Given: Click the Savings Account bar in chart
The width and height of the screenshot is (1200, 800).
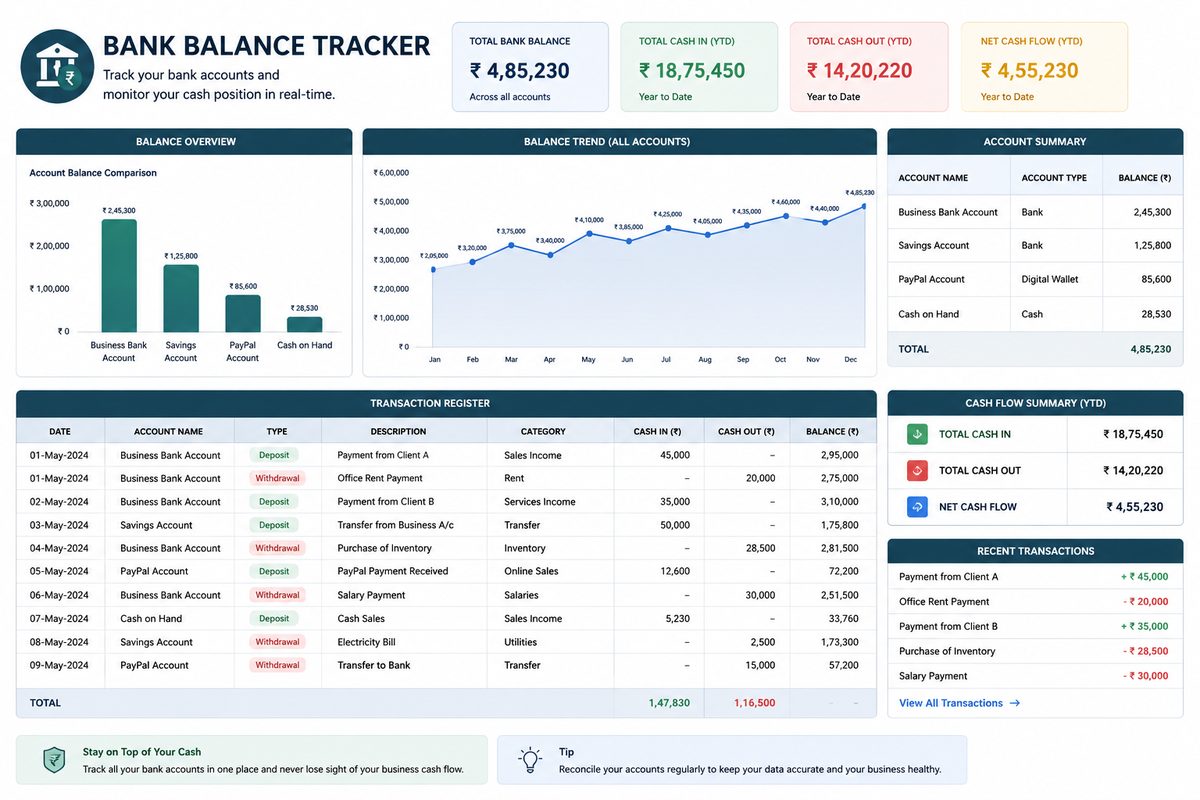Looking at the screenshot, I should (181, 298).
